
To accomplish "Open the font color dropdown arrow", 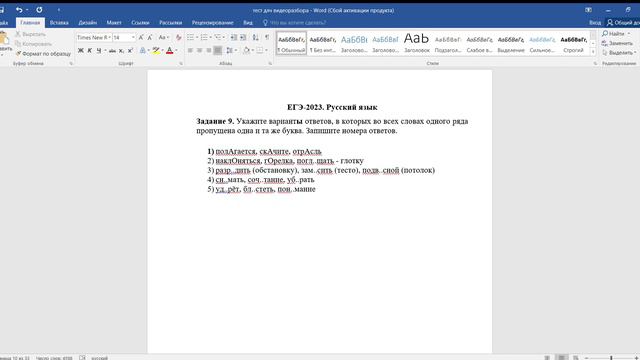I will click(x=176, y=50).
